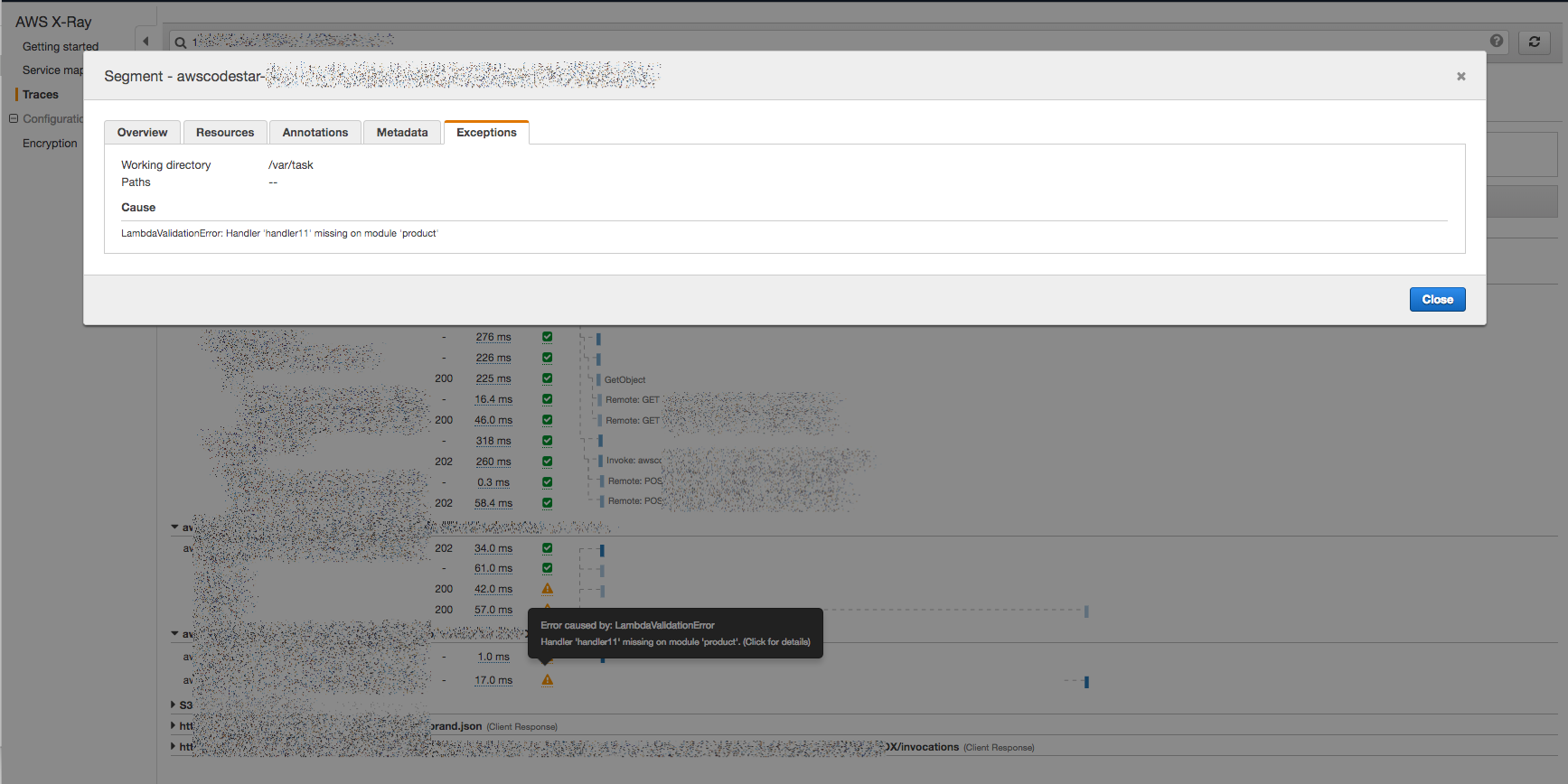Go to Encryption in the sidebar

50,144
